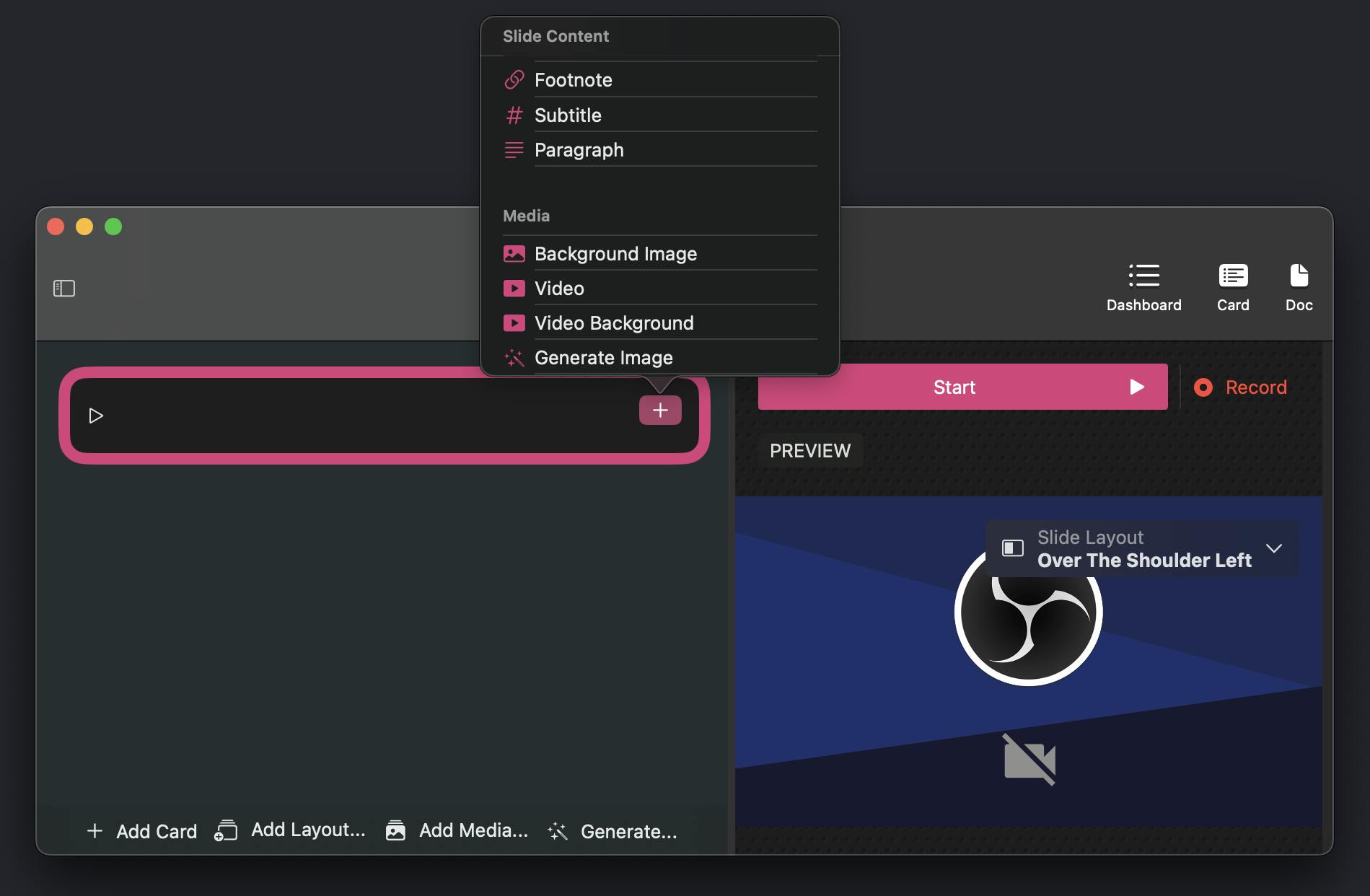1370x896 pixels.
Task: Click the slide layout thumbnail icon
Action: coord(1013,548)
